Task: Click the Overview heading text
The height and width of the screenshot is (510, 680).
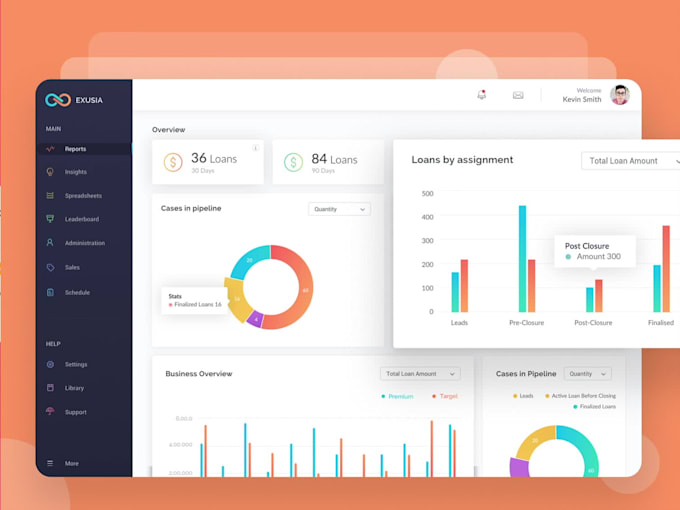Action: point(168,130)
